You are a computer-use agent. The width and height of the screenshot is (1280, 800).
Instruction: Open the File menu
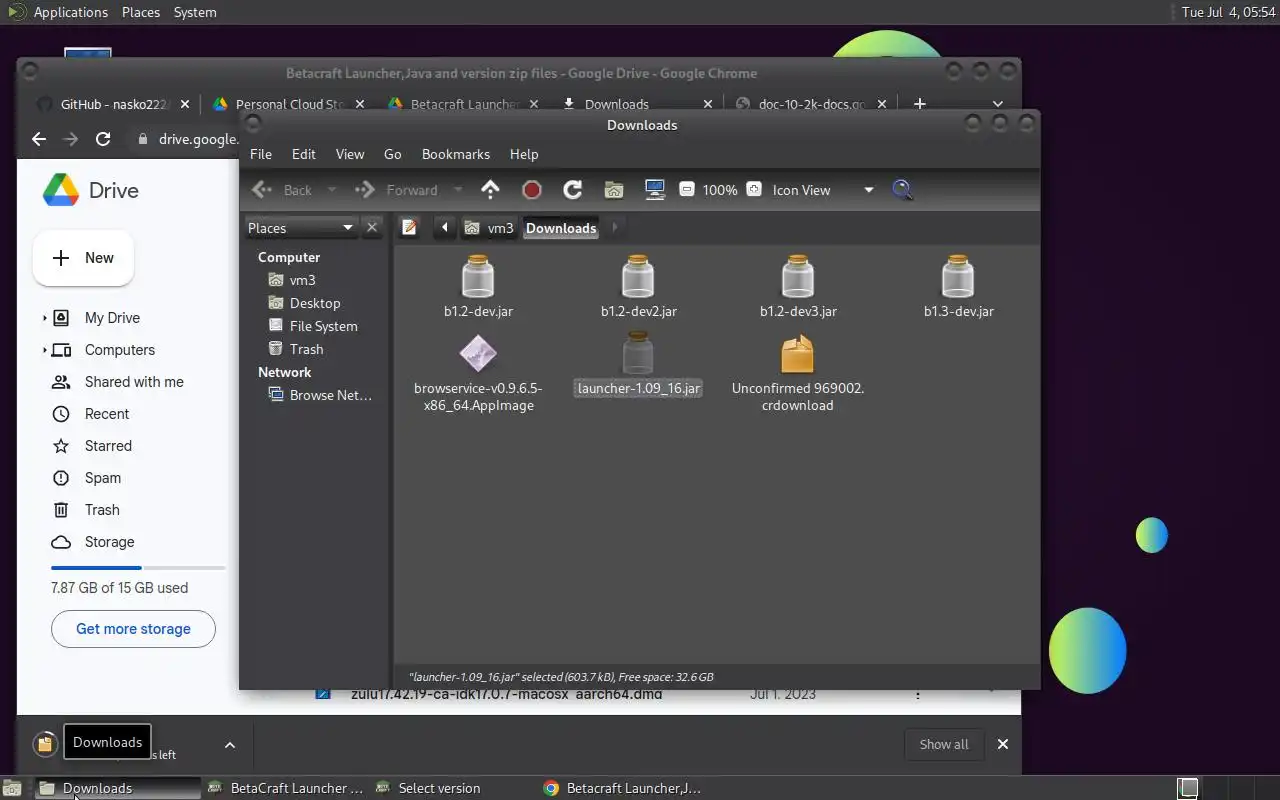261,154
